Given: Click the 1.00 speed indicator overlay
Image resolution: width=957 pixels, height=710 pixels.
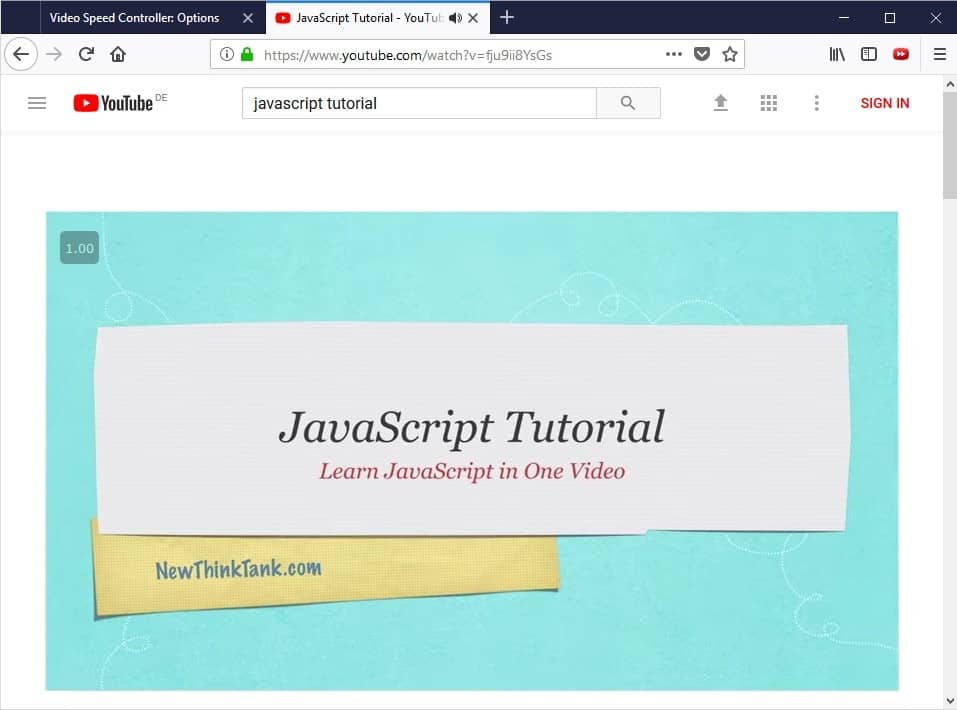Looking at the screenshot, I should (x=79, y=248).
